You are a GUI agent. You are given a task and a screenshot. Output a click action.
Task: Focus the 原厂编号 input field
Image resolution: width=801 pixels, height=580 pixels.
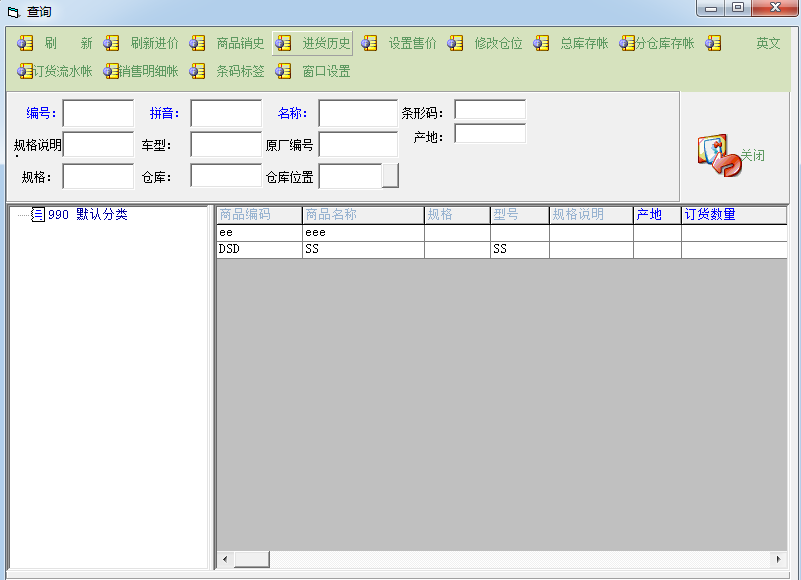point(358,145)
